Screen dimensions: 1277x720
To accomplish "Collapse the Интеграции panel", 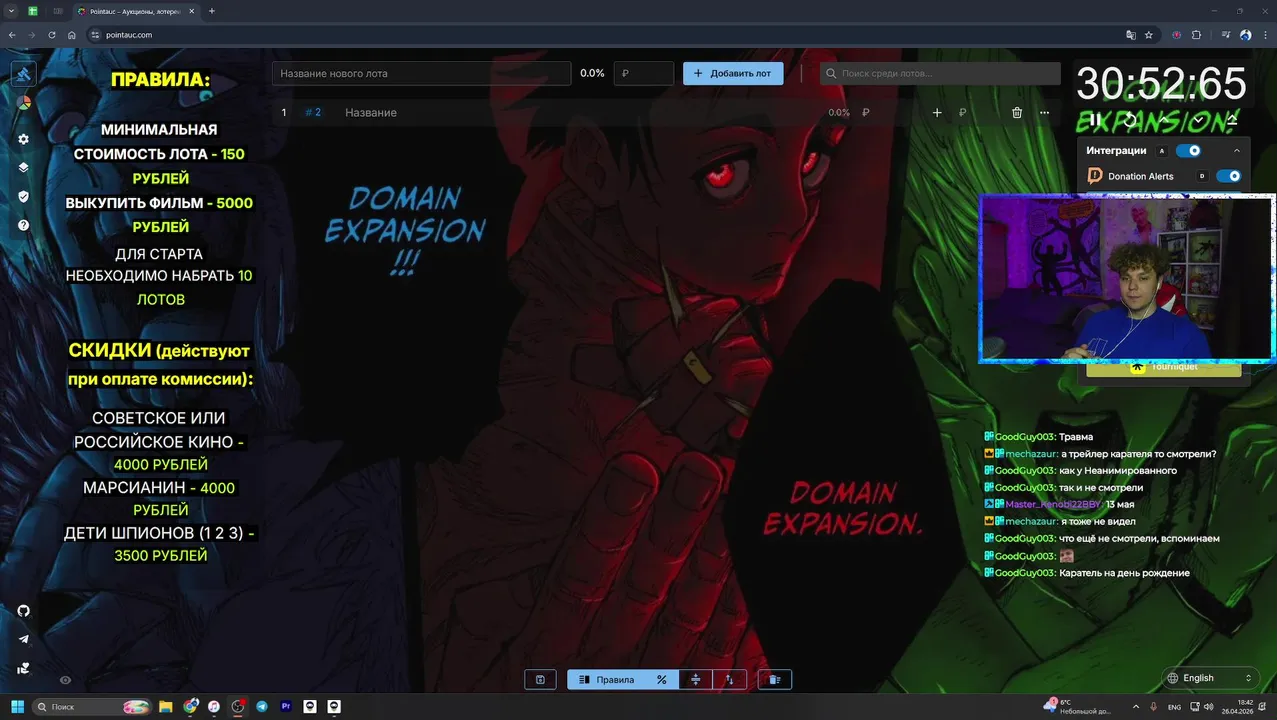I will [x=1237, y=151].
